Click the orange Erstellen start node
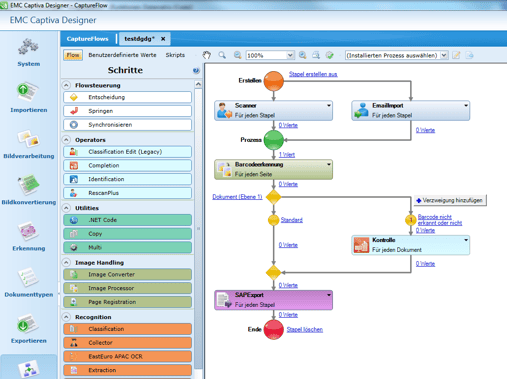 pos(274,81)
